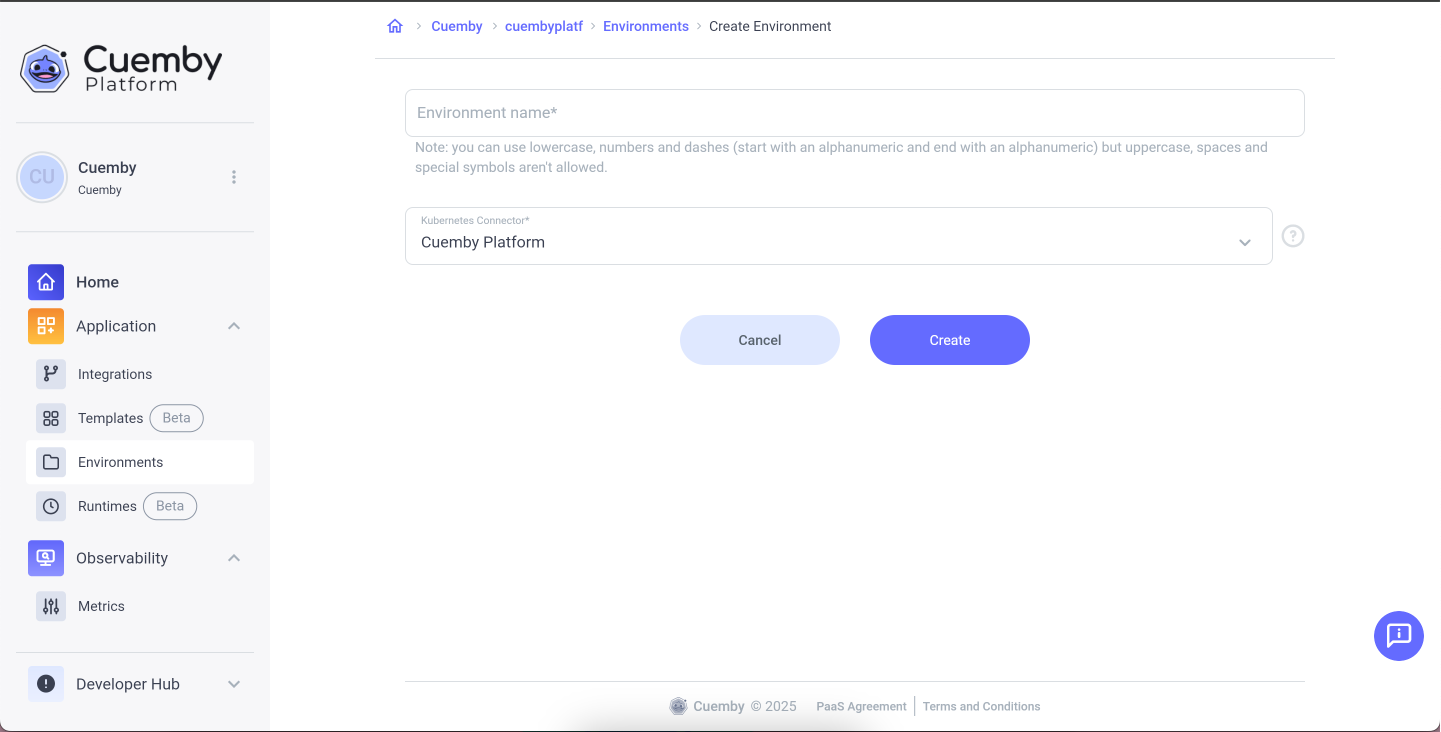Open the Integrations section

pyautogui.click(x=50, y=373)
